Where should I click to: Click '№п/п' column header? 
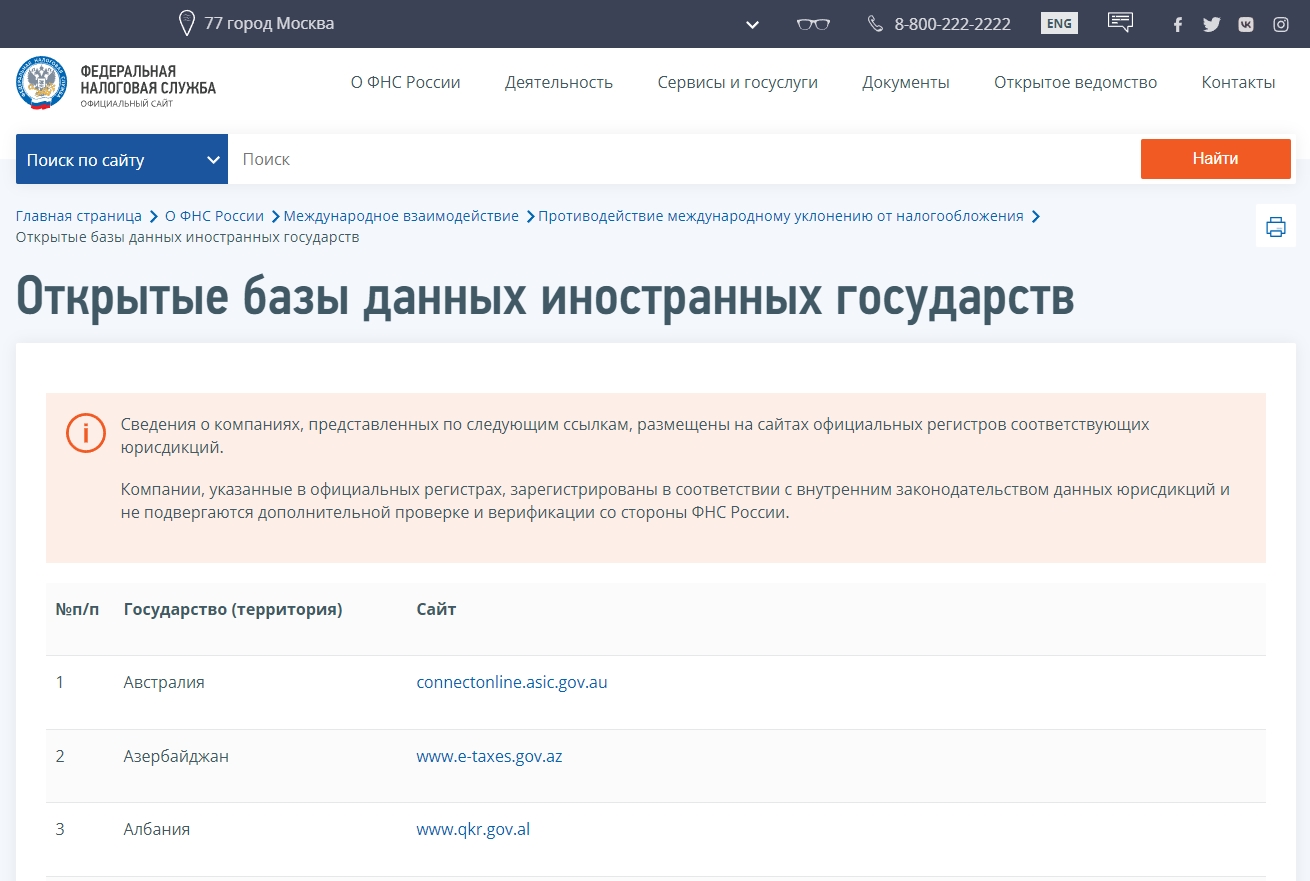click(77, 609)
